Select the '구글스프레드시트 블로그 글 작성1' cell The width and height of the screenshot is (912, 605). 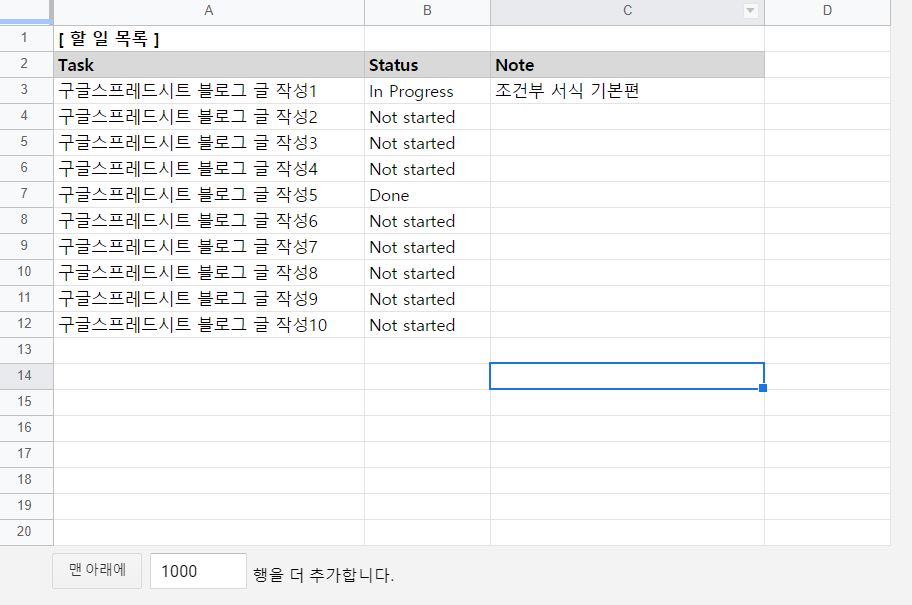(x=209, y=91)
